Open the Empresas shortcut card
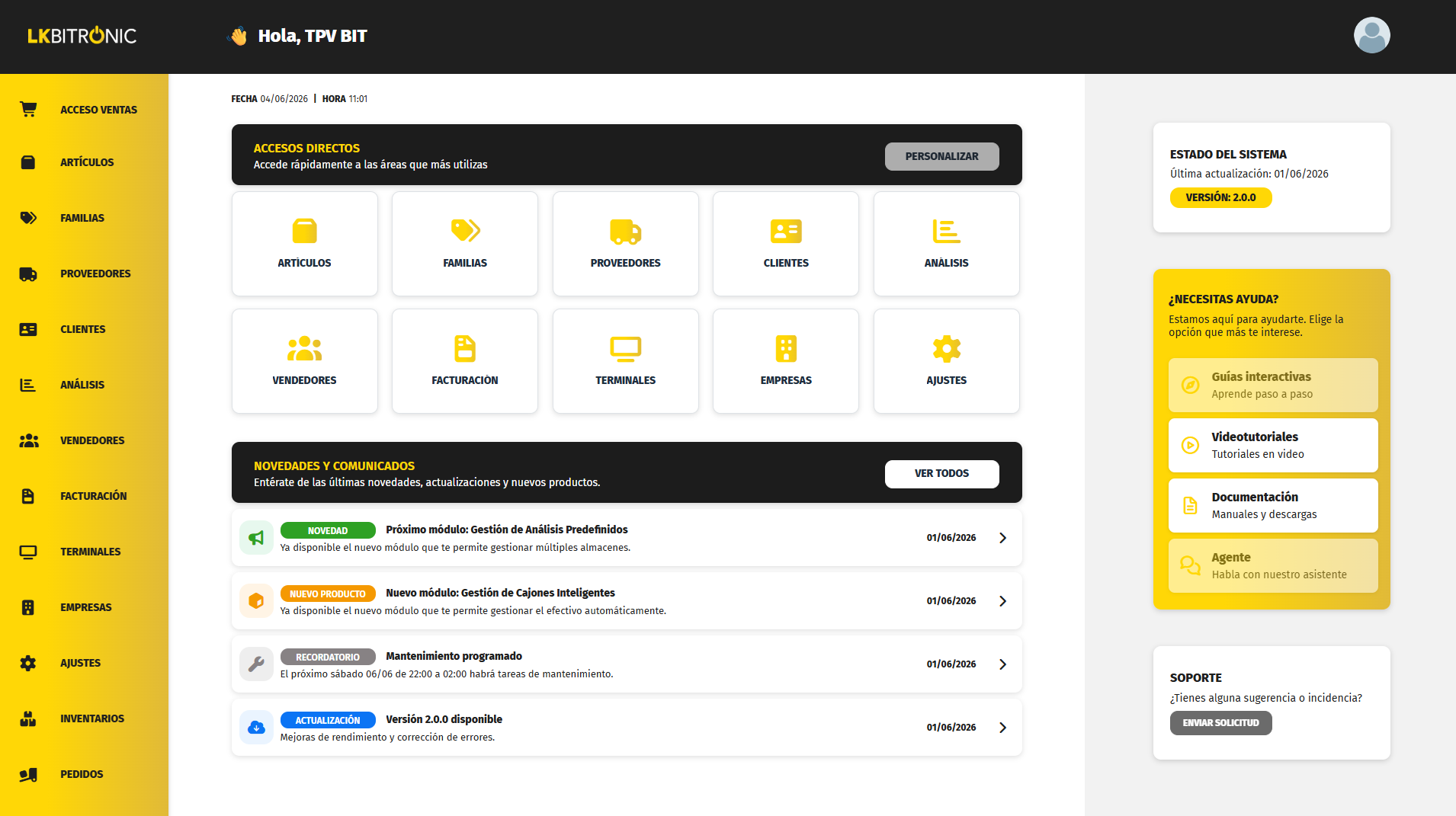 pyautogui.click(x=786, y=361)
